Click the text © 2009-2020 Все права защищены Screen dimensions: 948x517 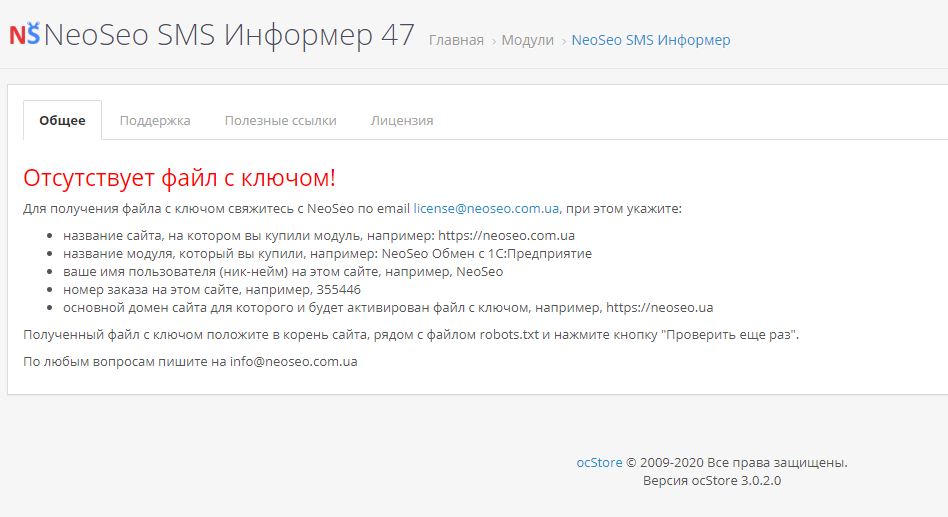point(736,463)
